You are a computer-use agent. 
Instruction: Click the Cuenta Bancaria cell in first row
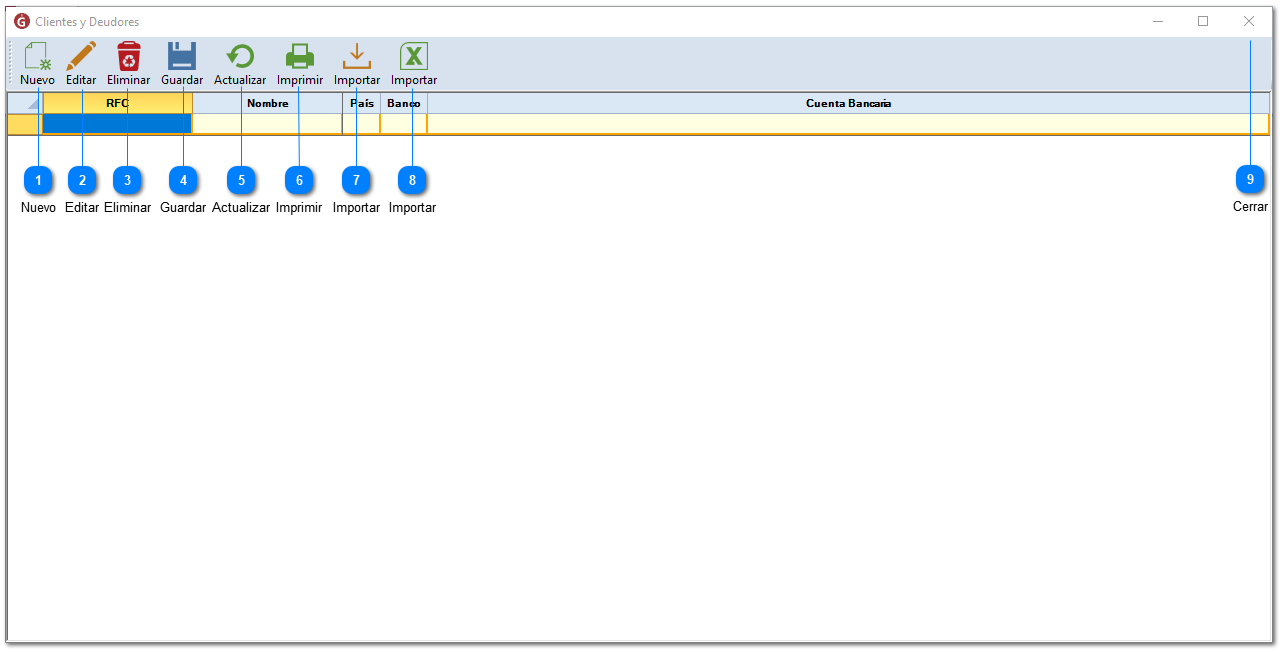pos(848,124)
